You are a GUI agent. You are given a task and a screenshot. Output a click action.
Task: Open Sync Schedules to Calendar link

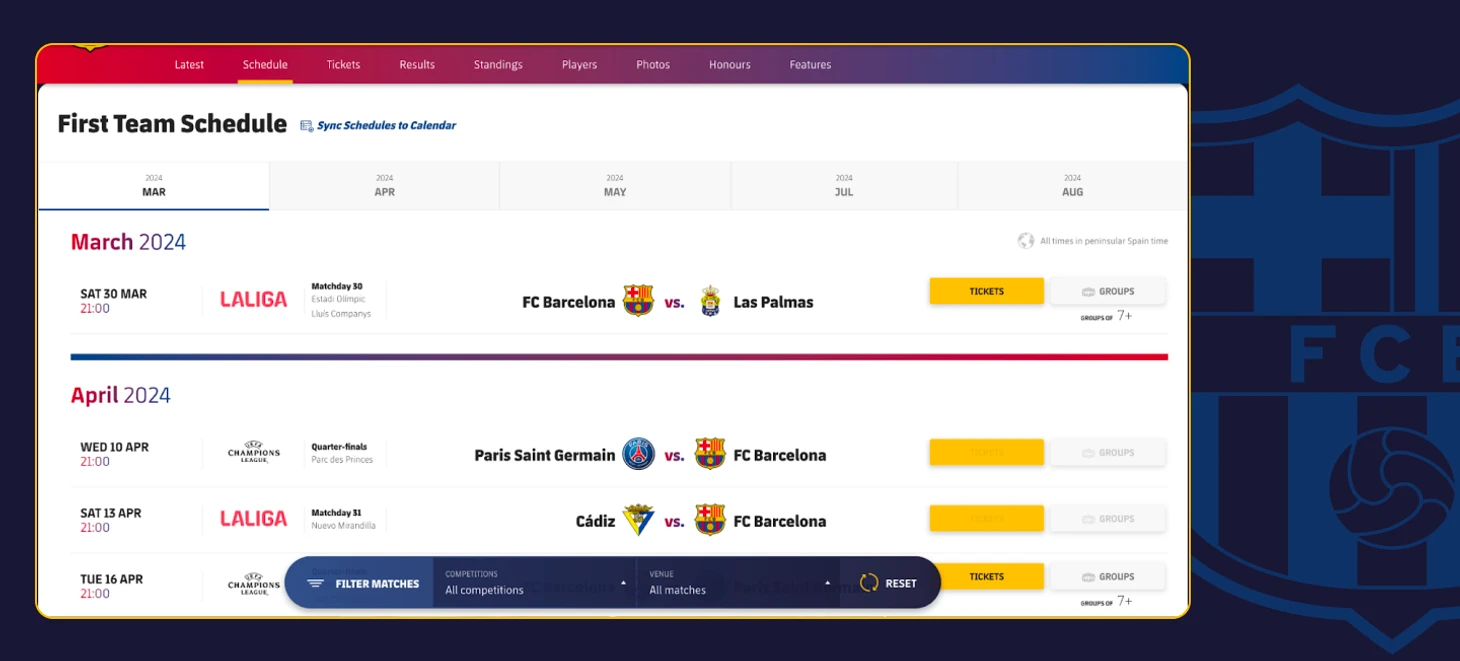[386, 126]
